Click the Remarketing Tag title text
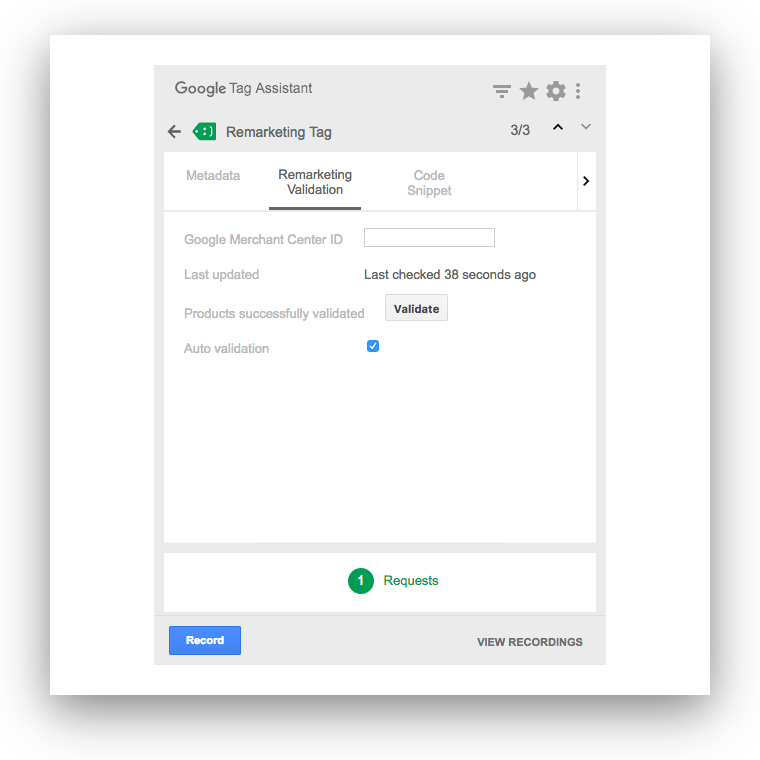Viewport: 760px width, 760px height. [279, 132]
